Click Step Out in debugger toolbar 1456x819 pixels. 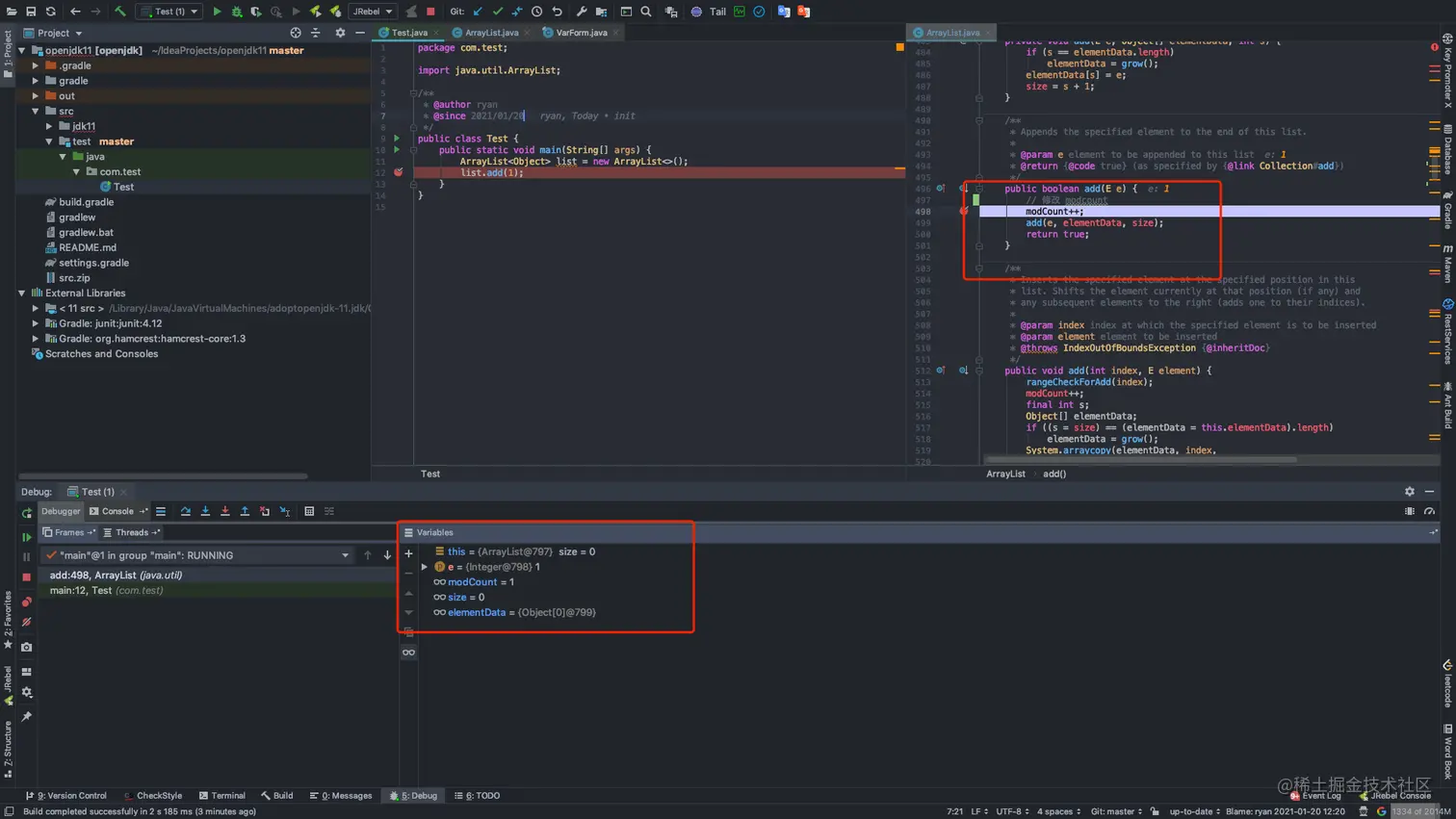245,511
